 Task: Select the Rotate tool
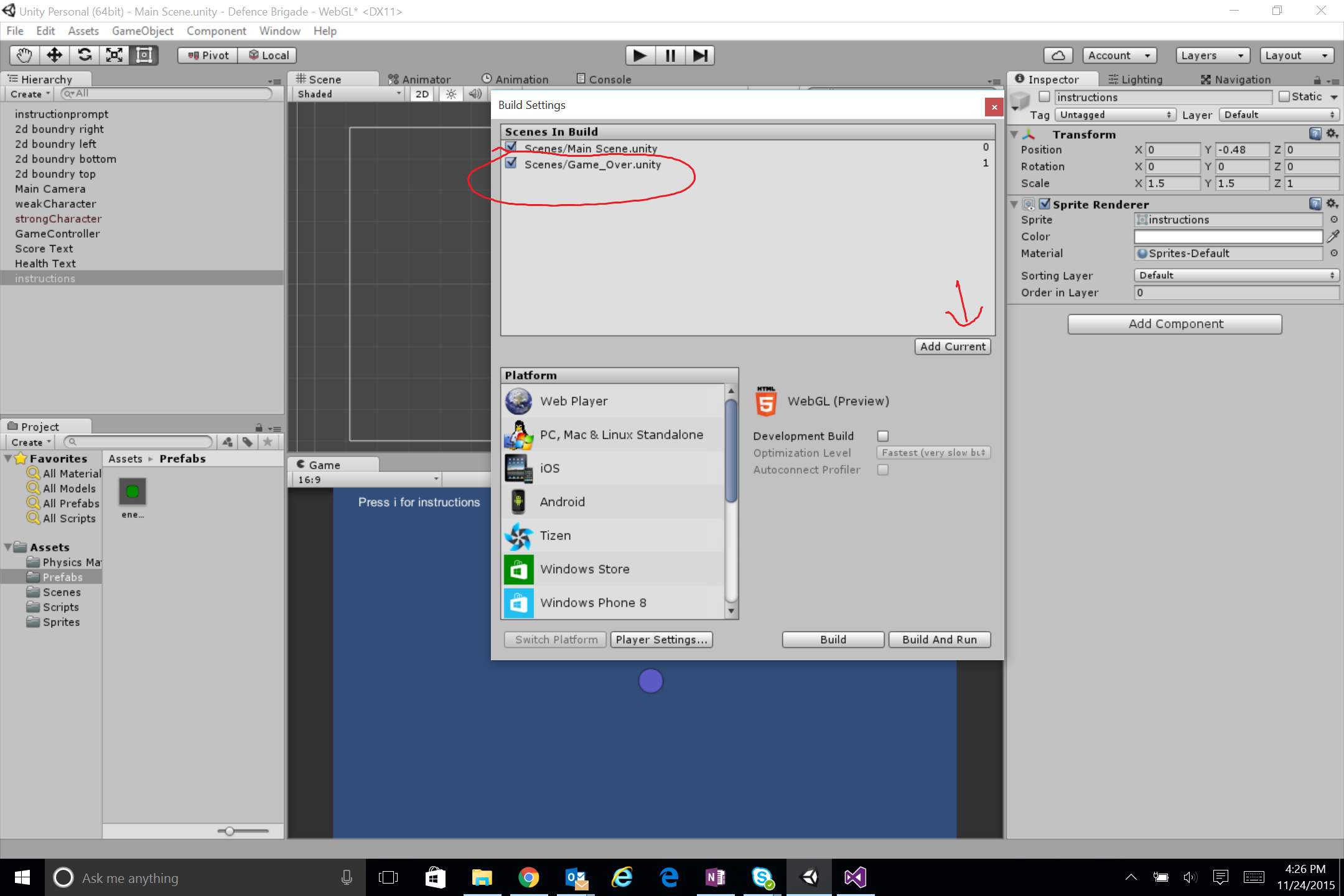click(85, 55)
